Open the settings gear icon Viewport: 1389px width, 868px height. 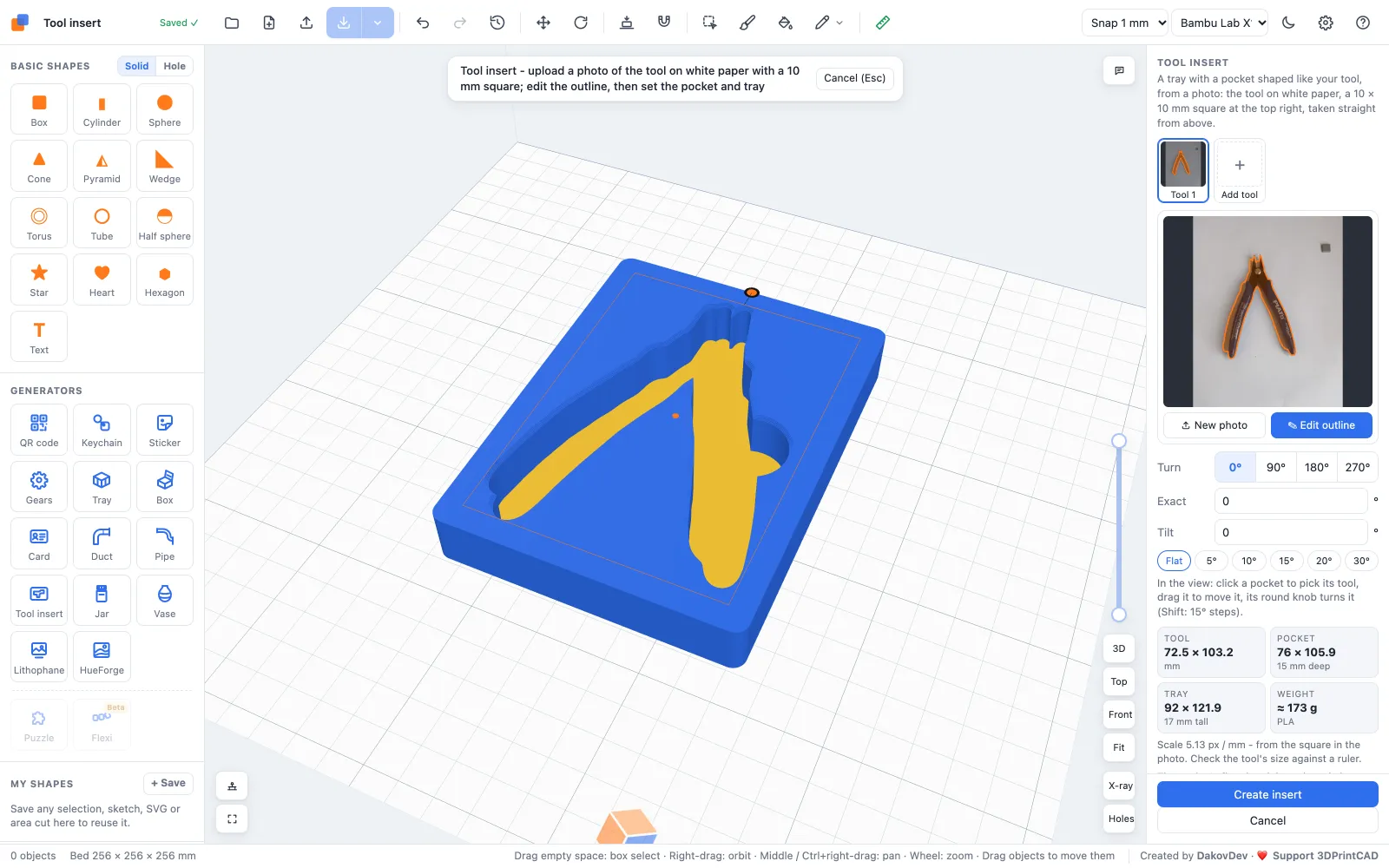click(x=1326, y=23)
